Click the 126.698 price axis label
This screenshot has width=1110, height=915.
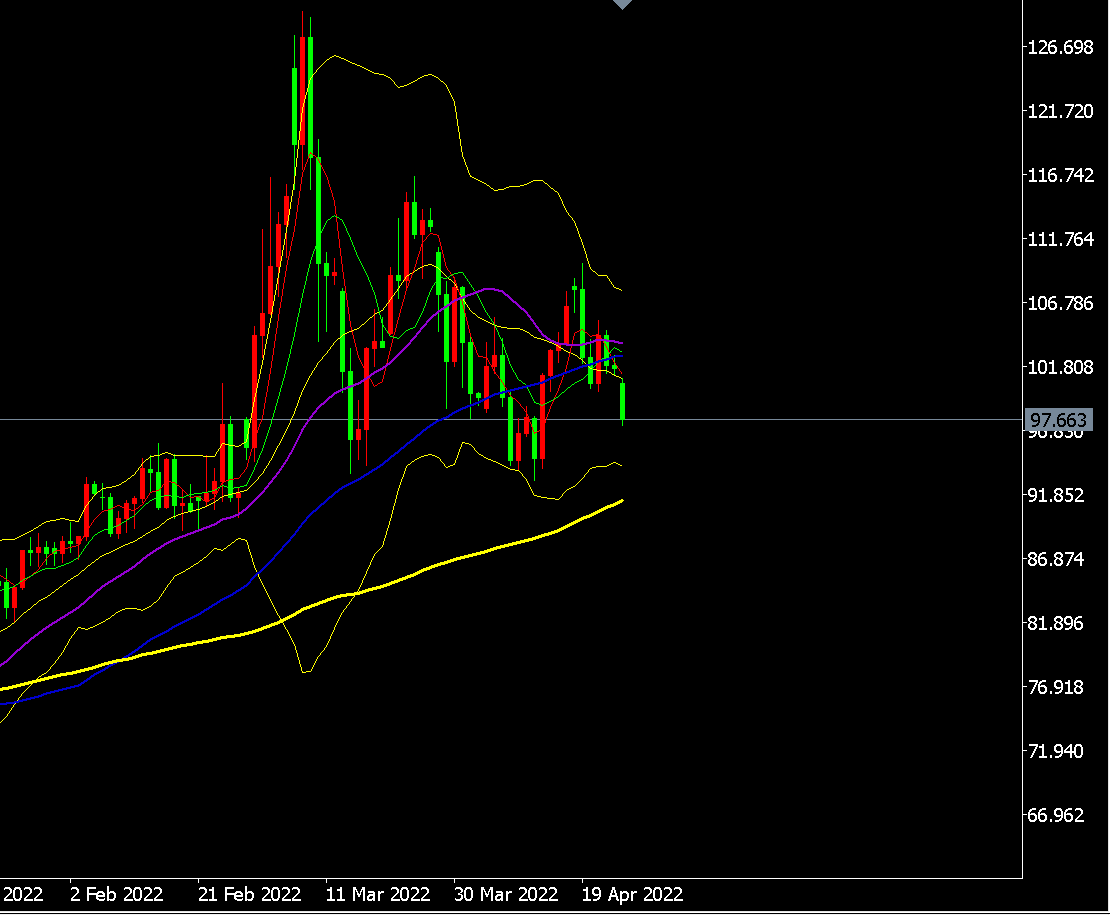[1060, 47]
